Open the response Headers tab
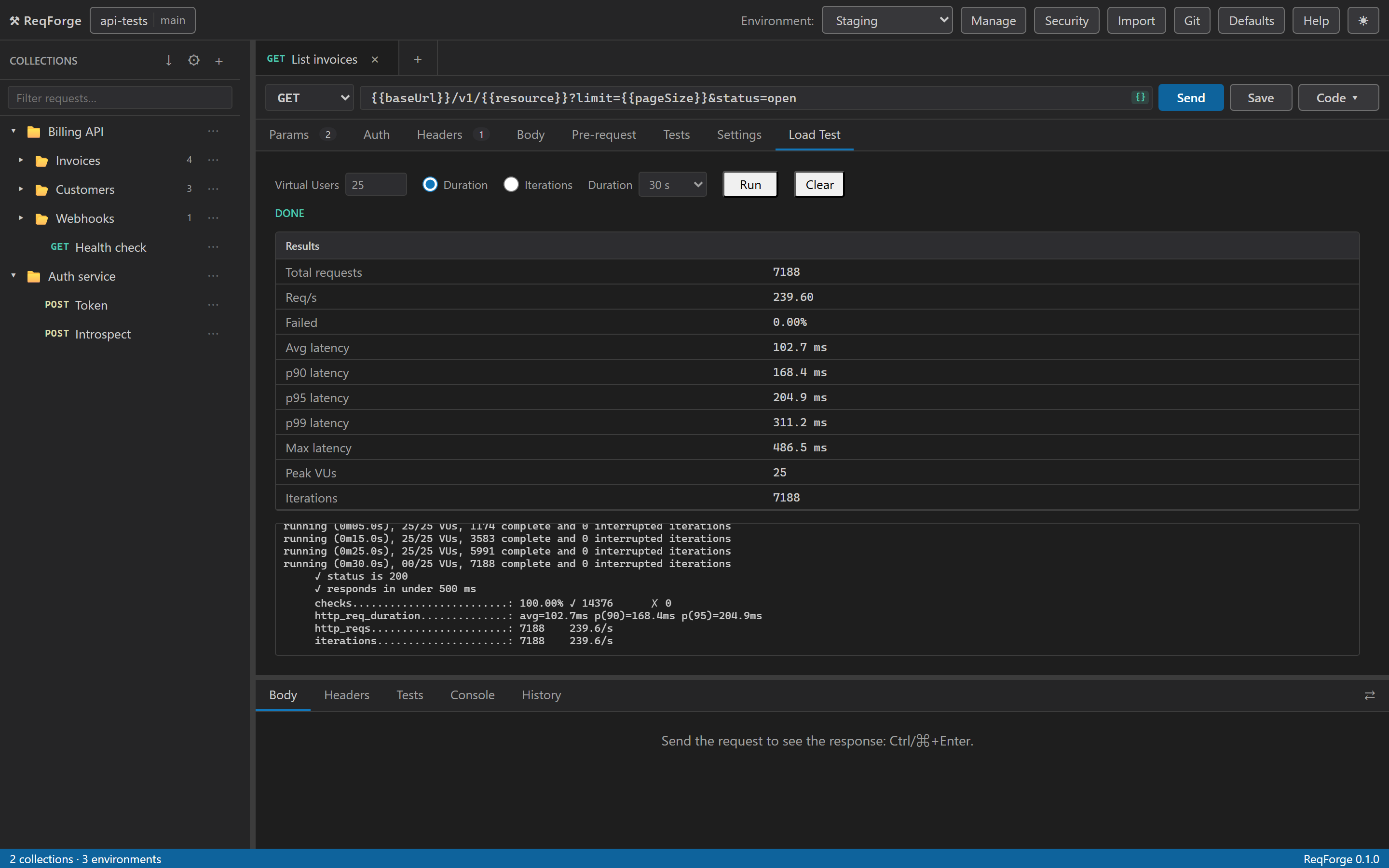Viewport: 1389px width, 868px height. pos(347,694)
